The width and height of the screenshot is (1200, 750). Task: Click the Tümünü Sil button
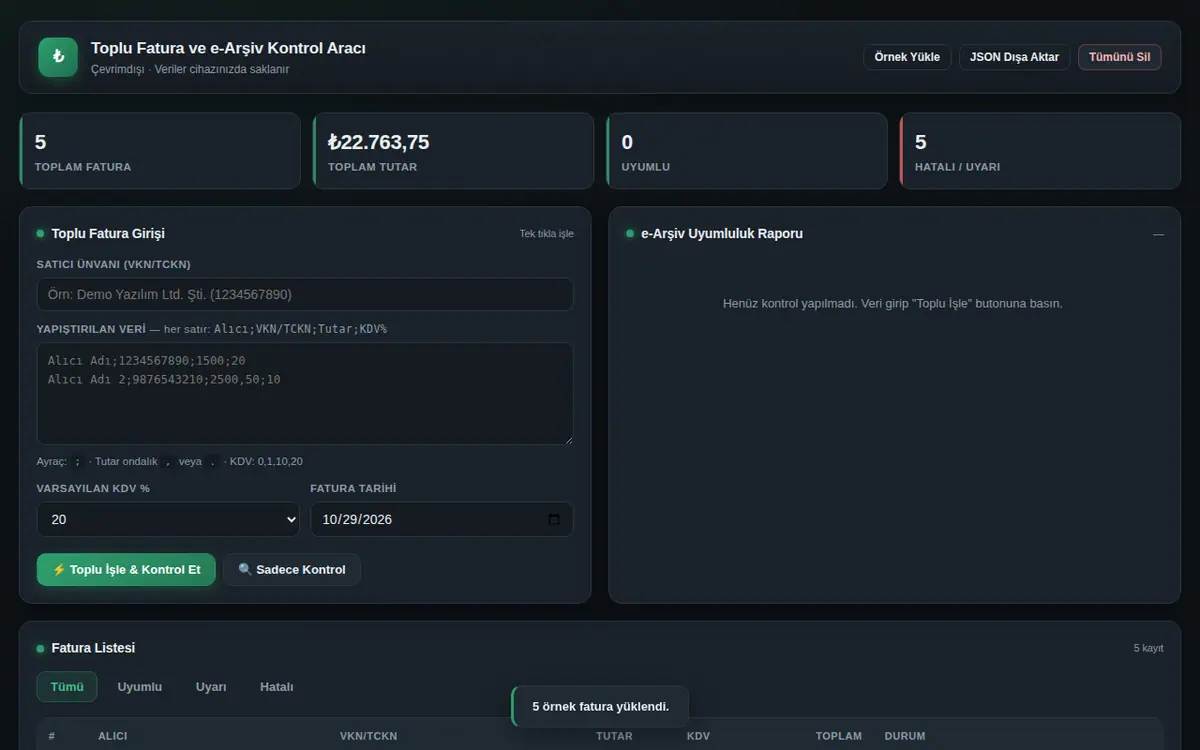coord(1120,57)
